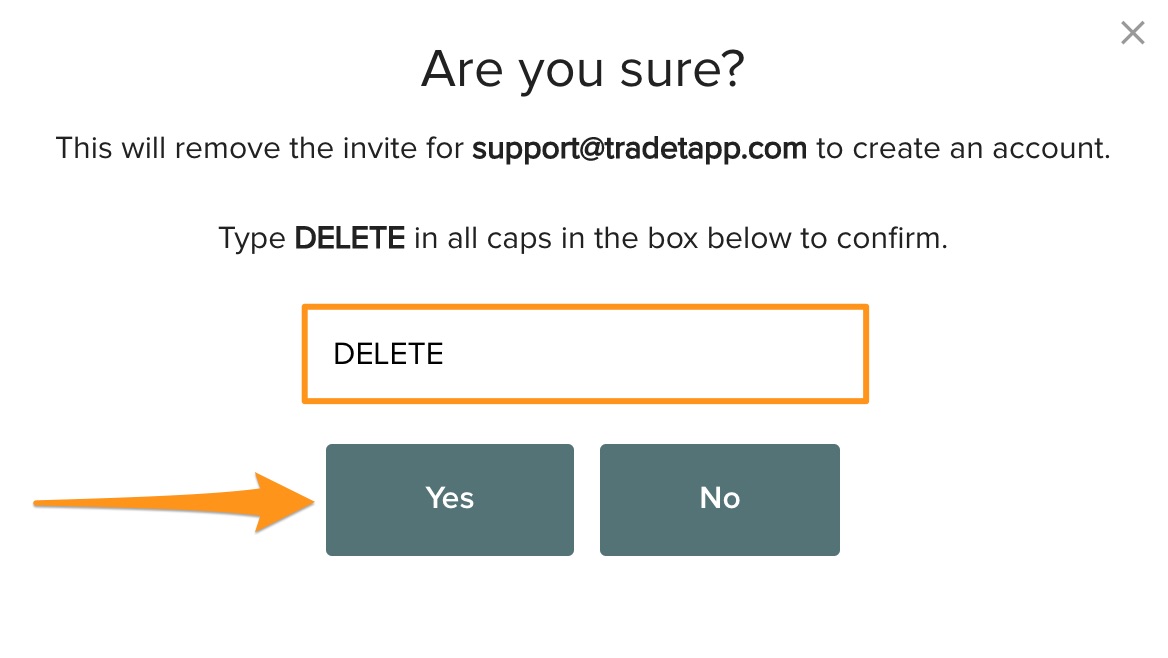This screenshot has height=658, width=1168.
Task: Select the support@tradetapp.com email text
Action: (x=639, y=149)
